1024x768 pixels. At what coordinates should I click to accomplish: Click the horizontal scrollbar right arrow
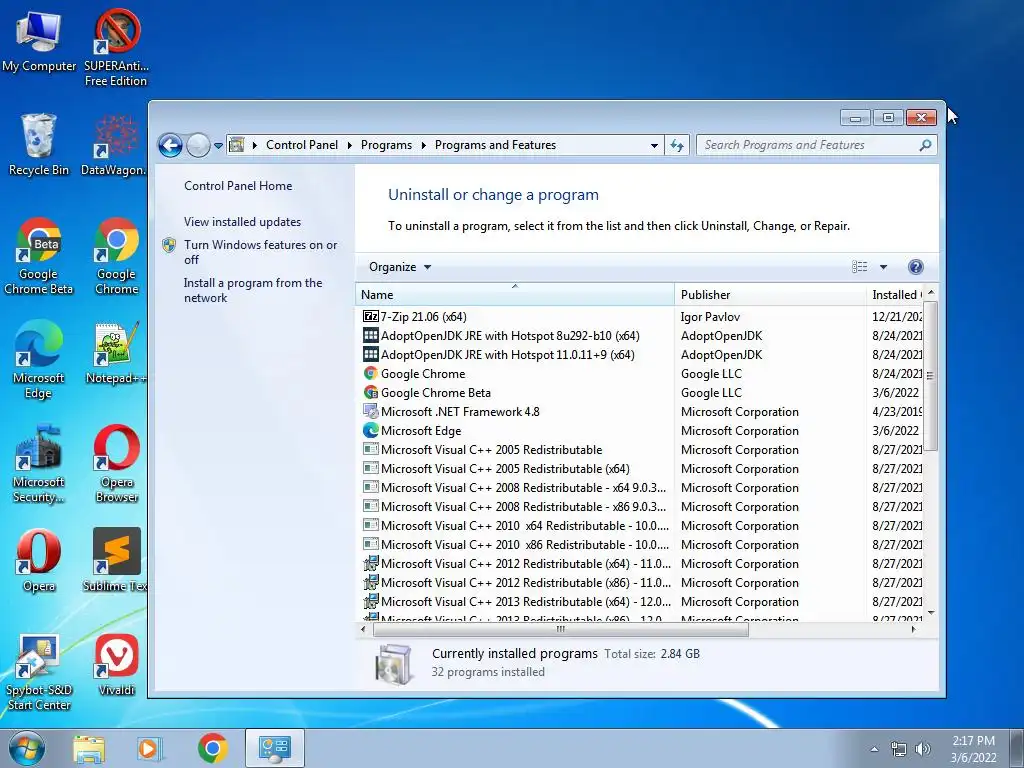(x=913, y=630)
